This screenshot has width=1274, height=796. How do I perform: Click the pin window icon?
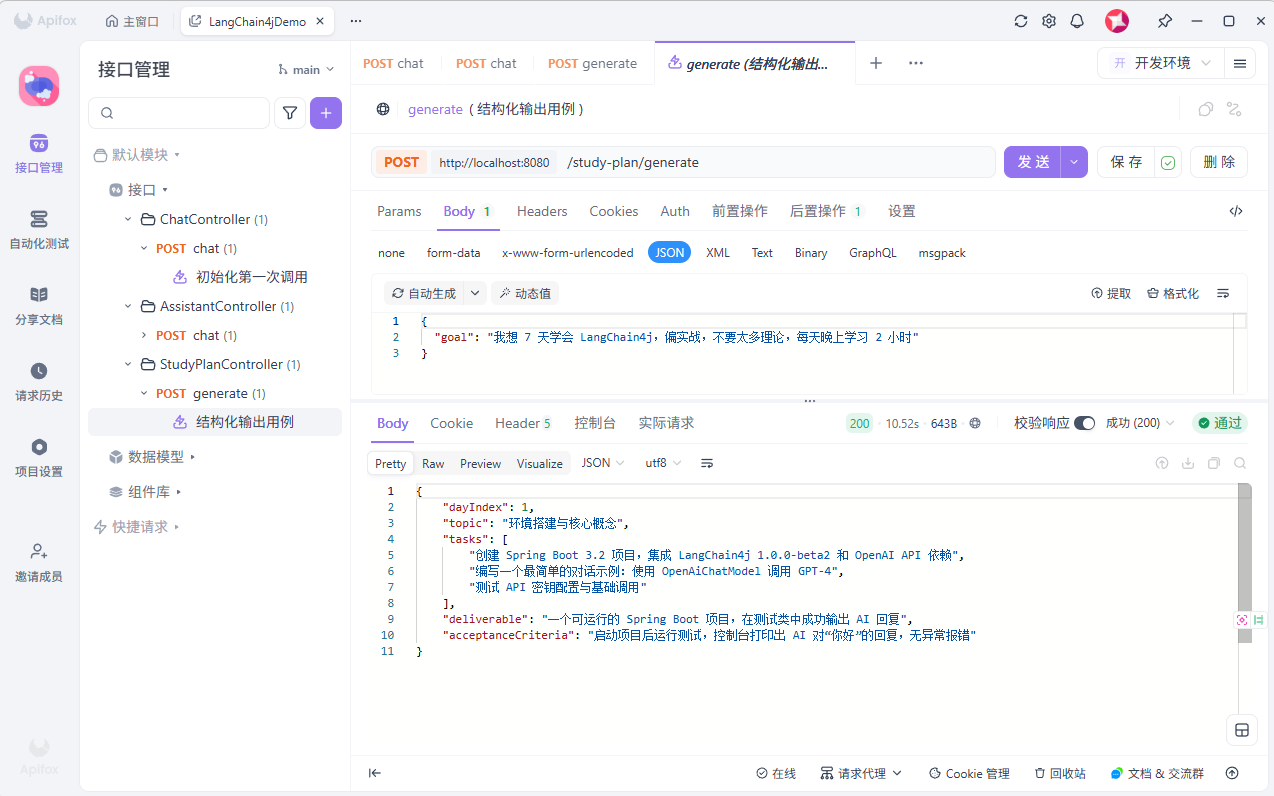1165,21
